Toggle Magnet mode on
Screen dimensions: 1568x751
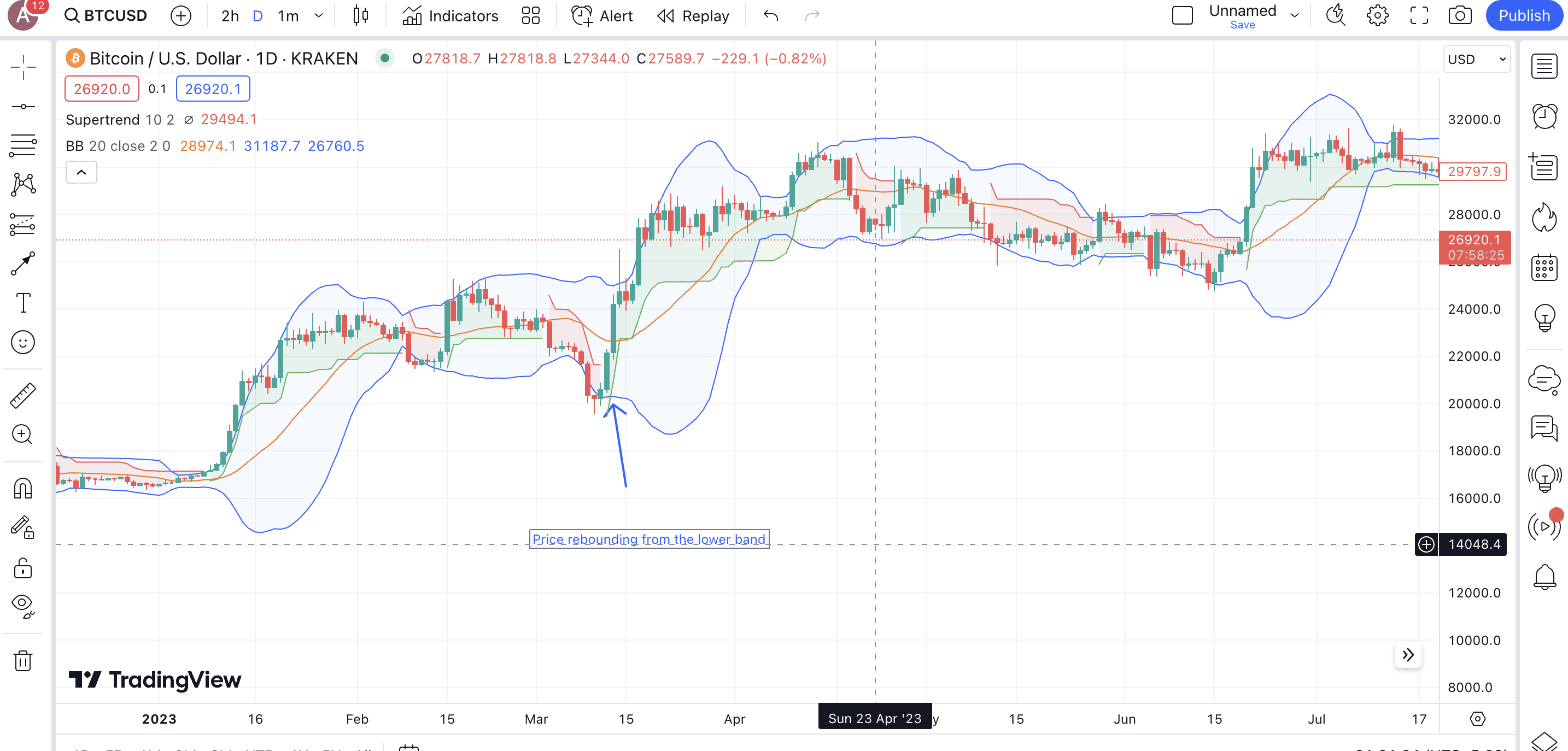[x=23, y=488]
